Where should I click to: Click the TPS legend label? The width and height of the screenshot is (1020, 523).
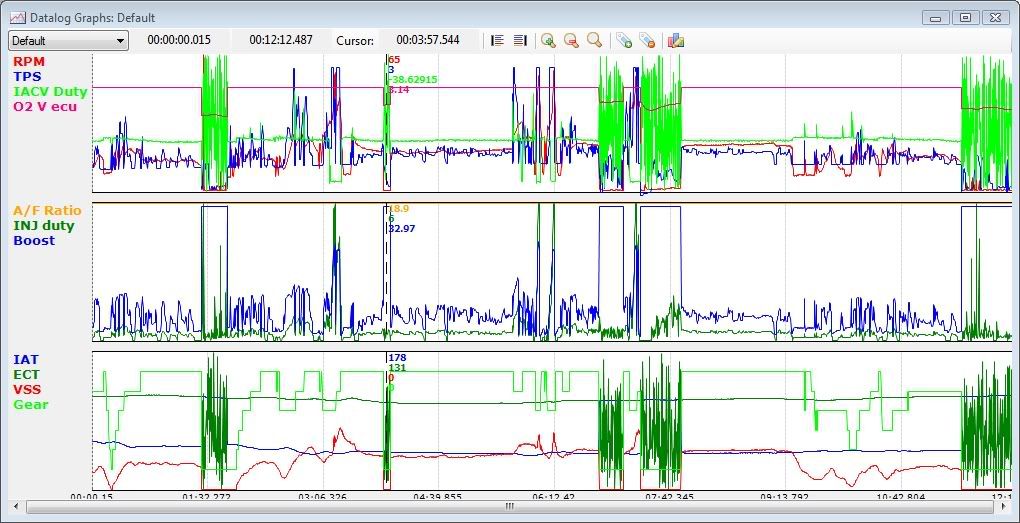coord(27,76)
